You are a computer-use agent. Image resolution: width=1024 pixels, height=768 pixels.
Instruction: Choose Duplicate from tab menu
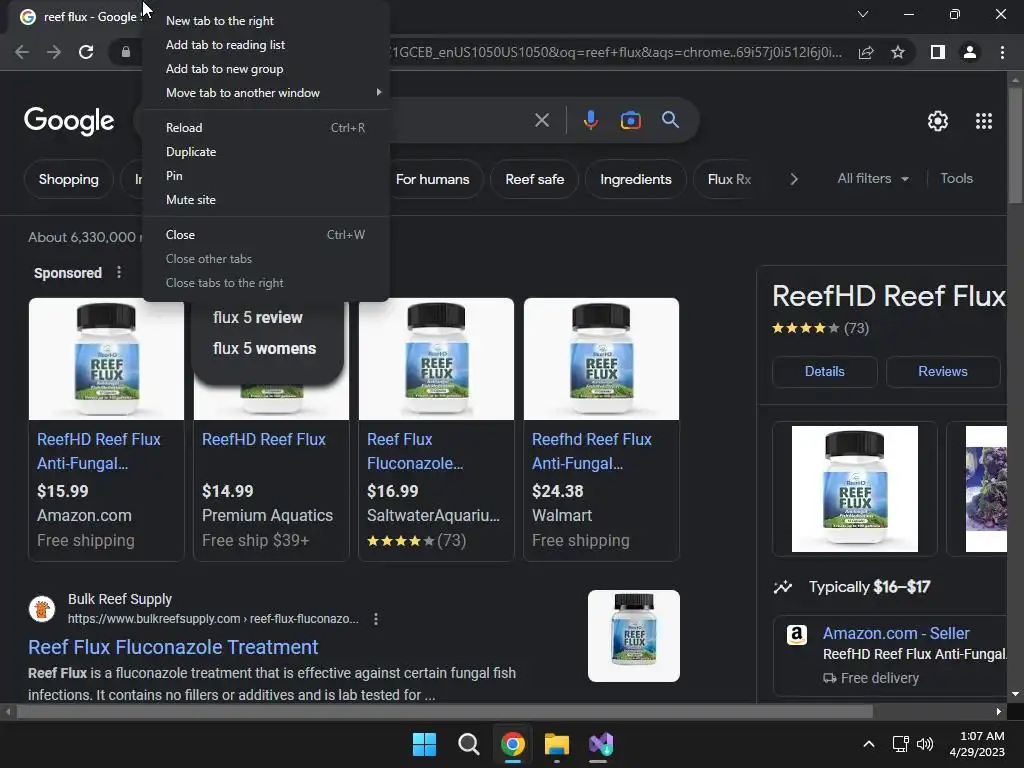(x=266, y=152)
